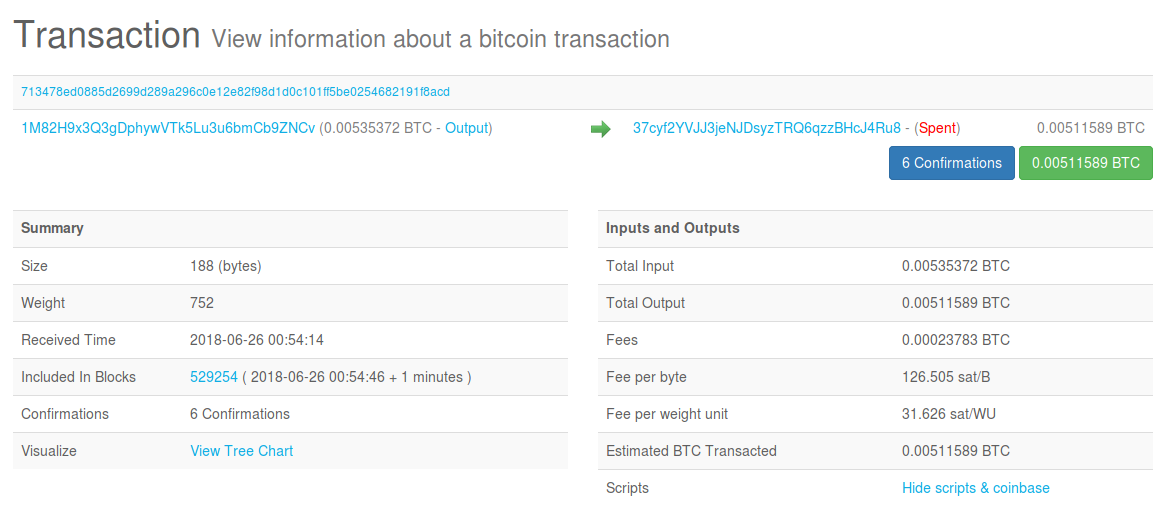Click the Summary table header
This screenshot has height=505, width=1165.
(52, 228)
